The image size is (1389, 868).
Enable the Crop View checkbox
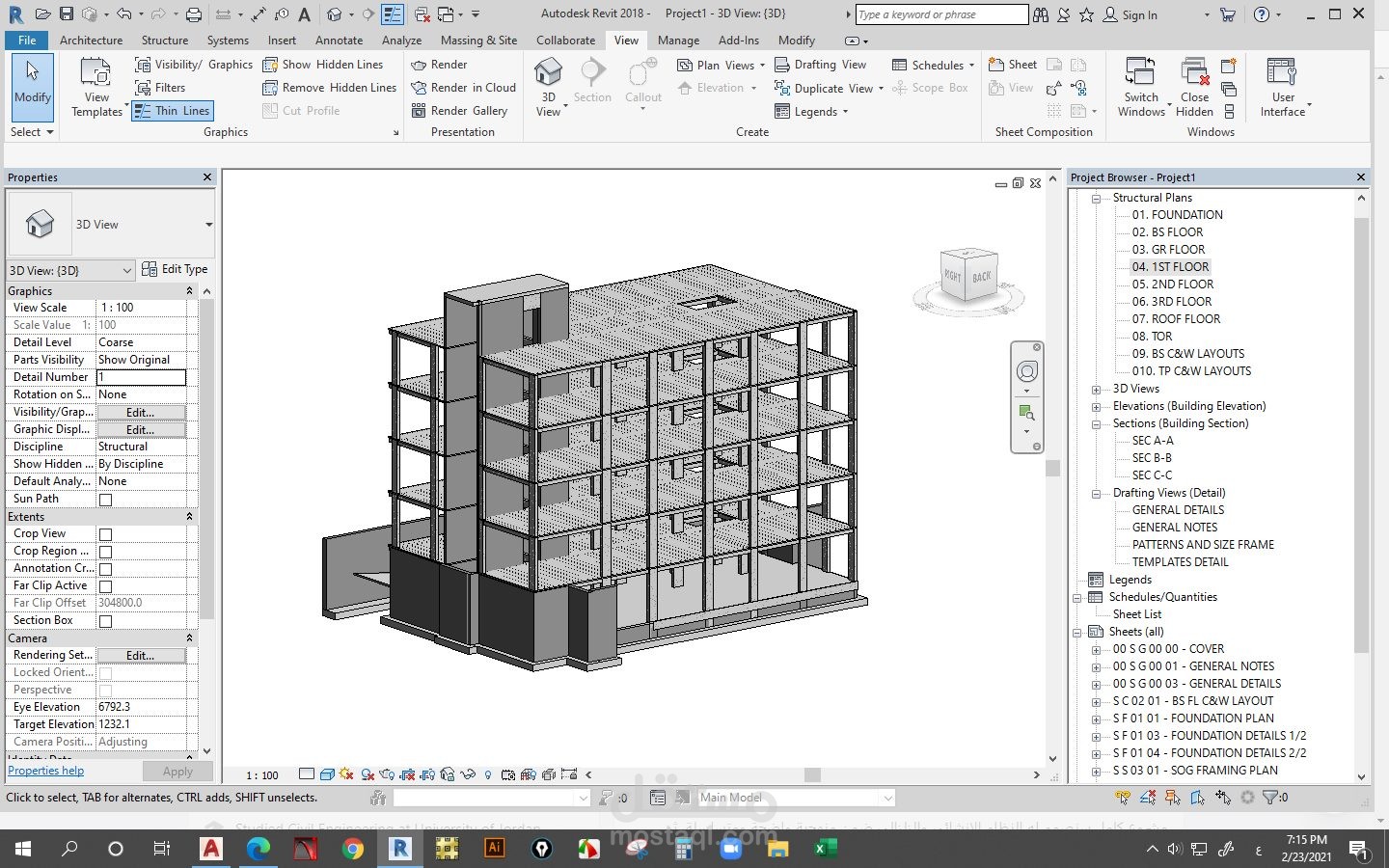[x=105, y=534]
